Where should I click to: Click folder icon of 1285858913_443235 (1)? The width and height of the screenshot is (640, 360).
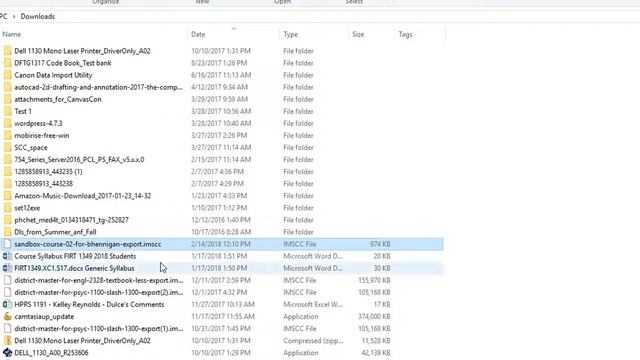pyautogui.click(x=7, y=171)
